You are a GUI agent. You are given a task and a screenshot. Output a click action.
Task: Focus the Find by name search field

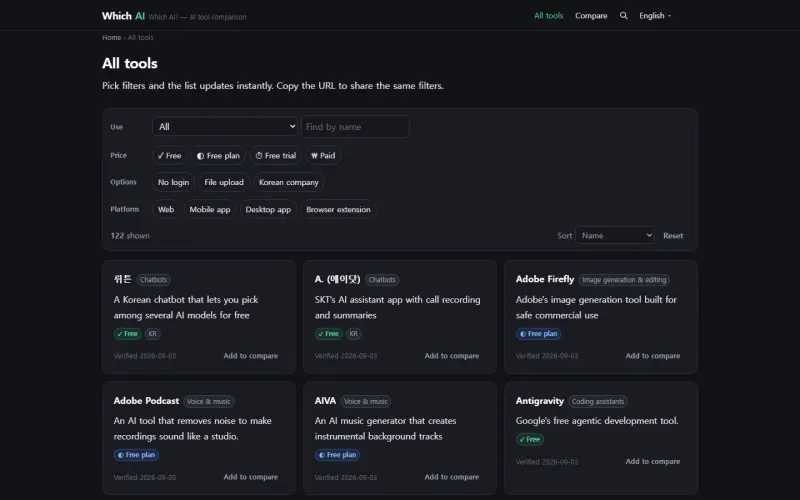(x=355, y=127)
